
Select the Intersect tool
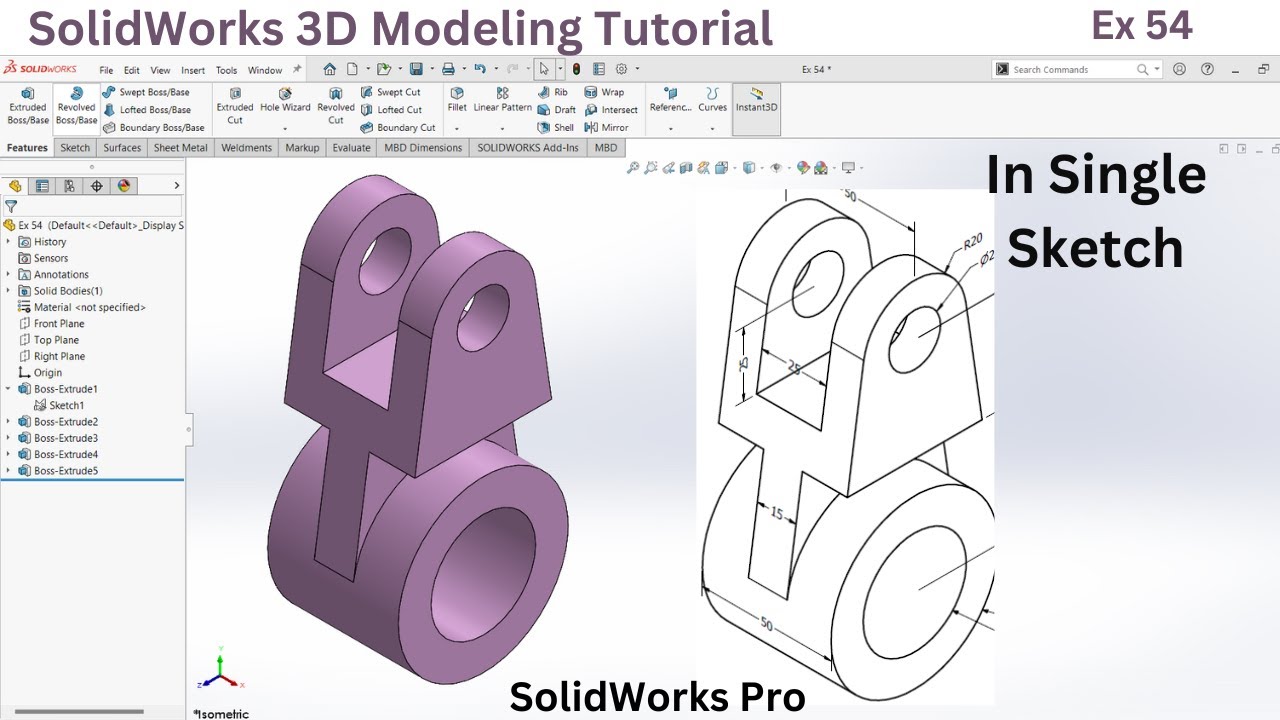click(x=611, y=110)
